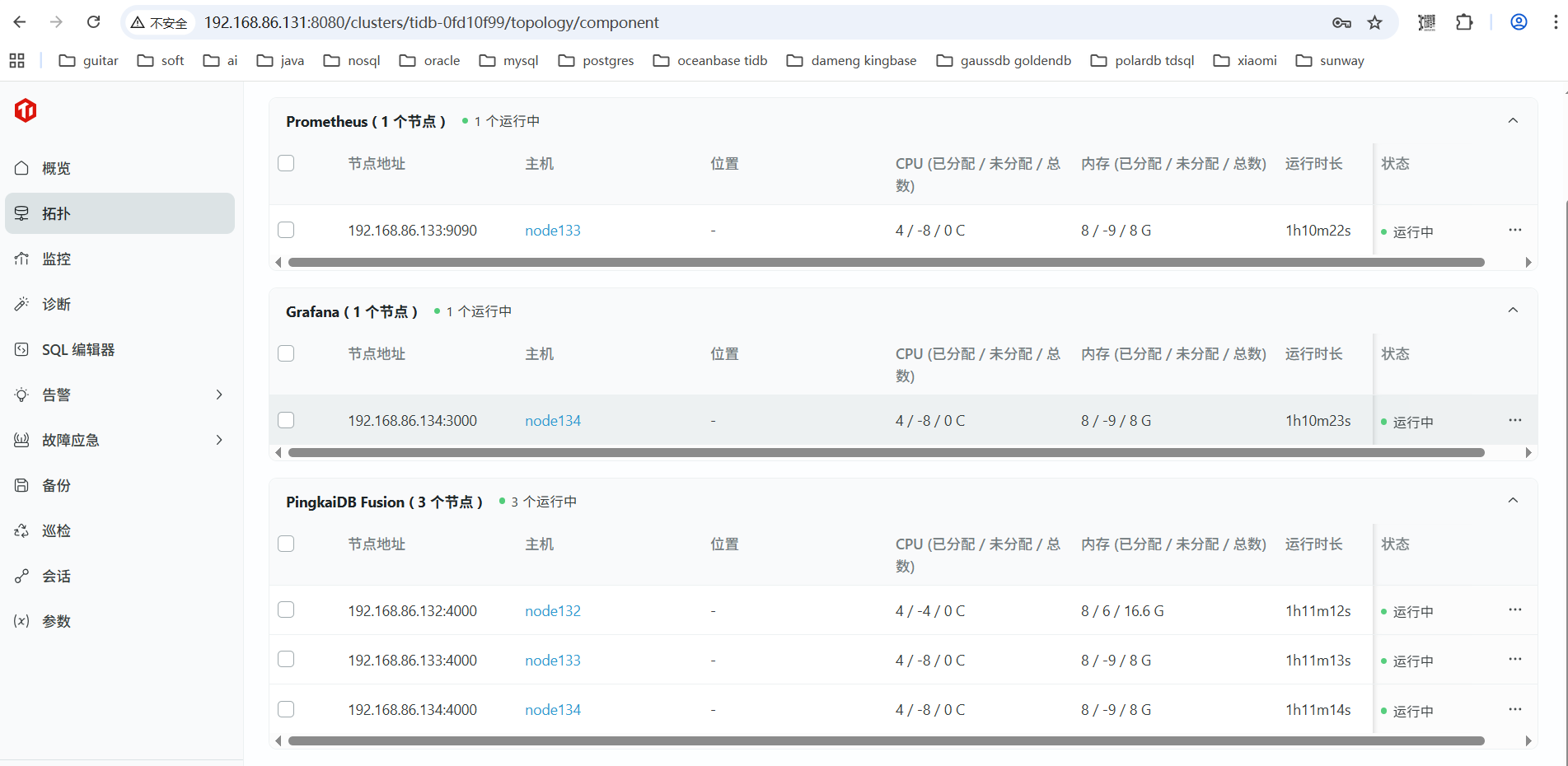Open the 诊断 diagnostics section

click(x=56, y=304)
